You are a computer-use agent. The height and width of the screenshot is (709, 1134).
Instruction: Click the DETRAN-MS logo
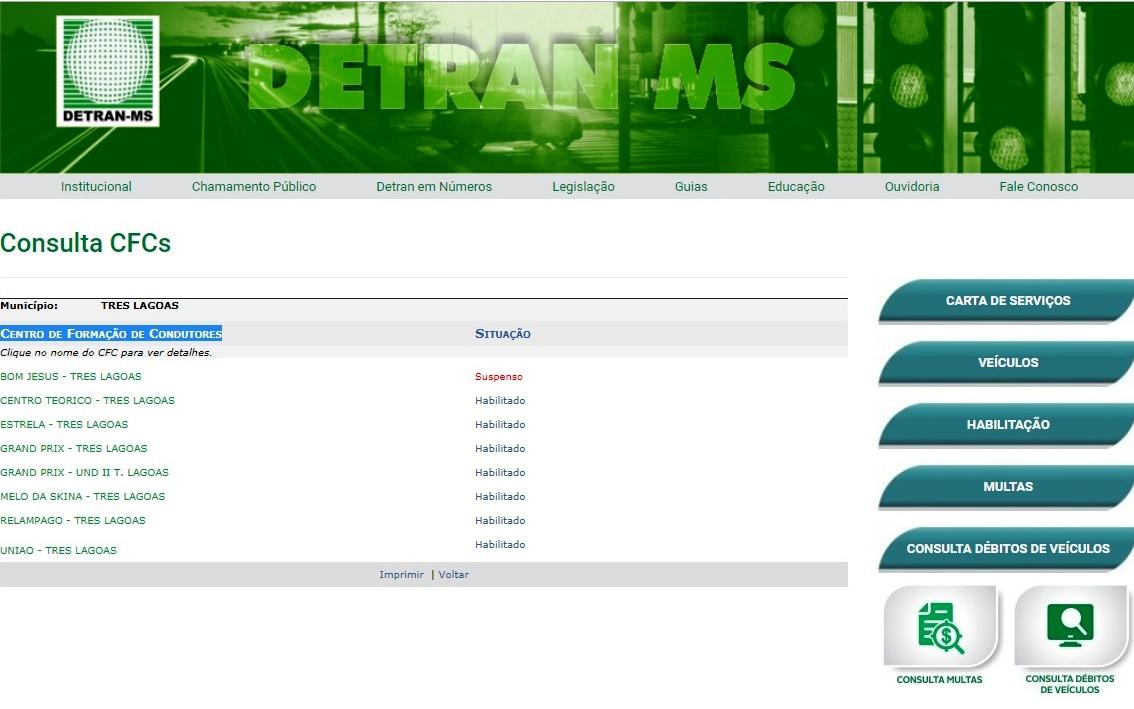tap(108, 71)
